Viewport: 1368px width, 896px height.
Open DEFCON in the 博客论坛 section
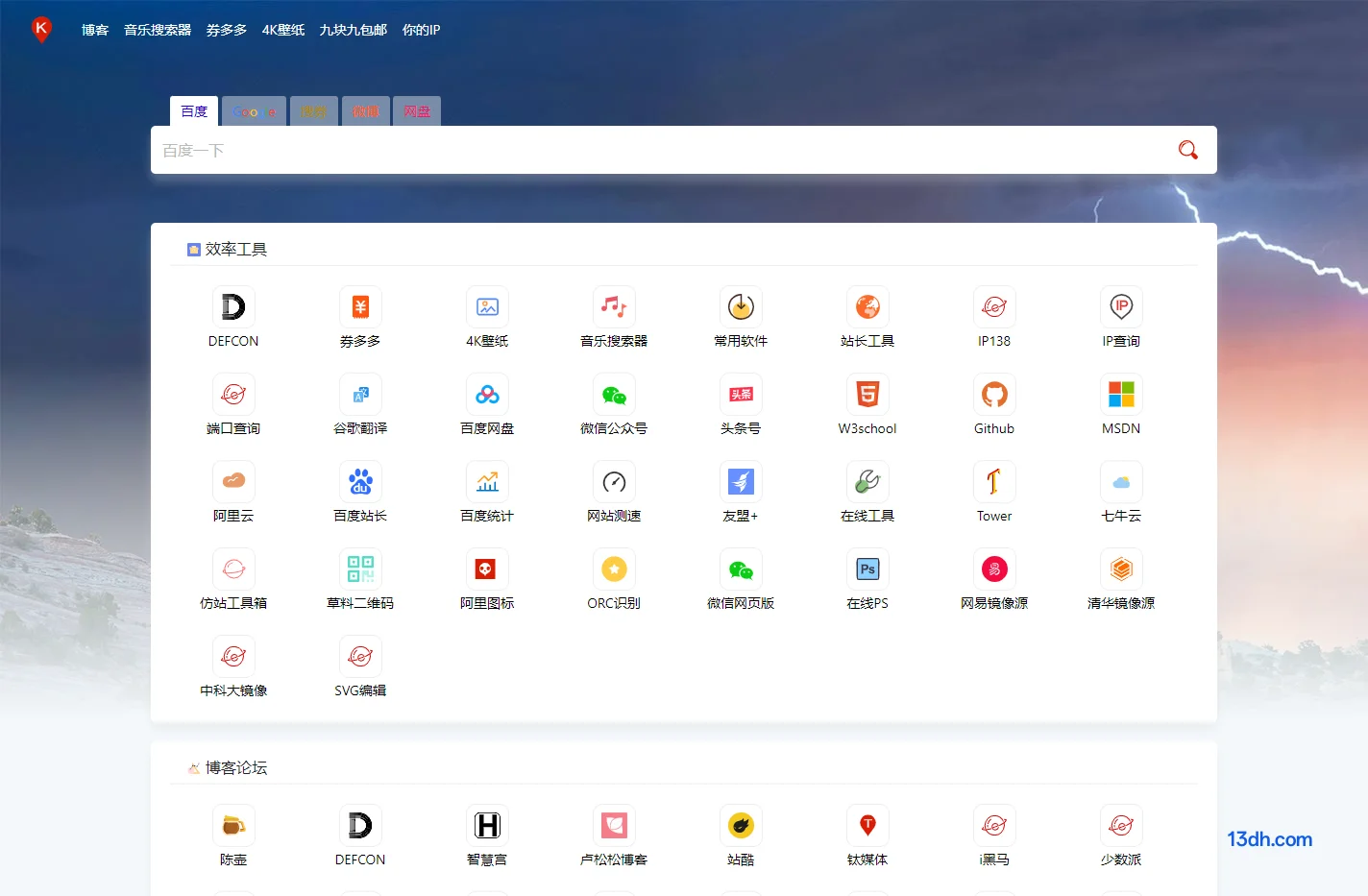[x=360, y=826]
